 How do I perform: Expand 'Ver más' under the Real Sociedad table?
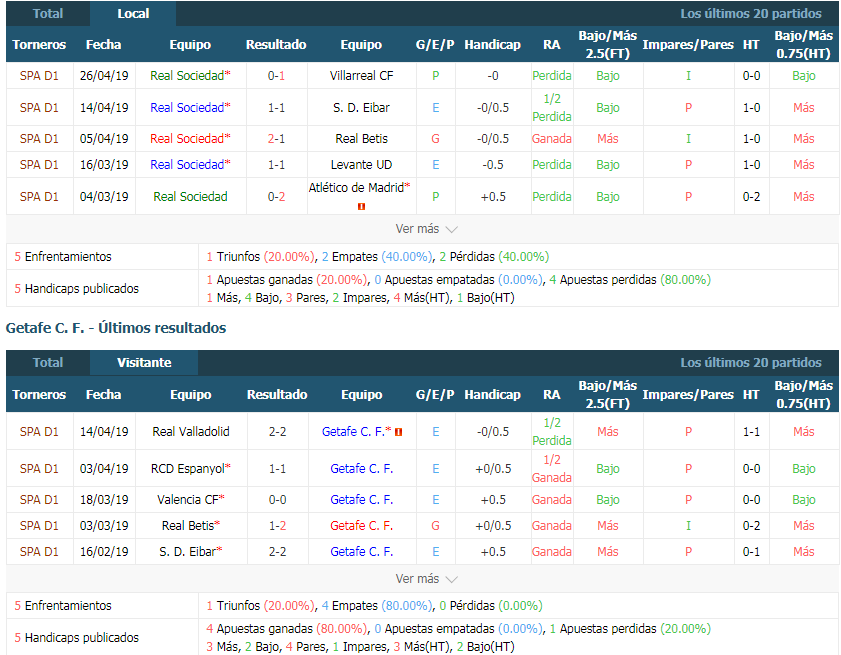pos(426,229)
